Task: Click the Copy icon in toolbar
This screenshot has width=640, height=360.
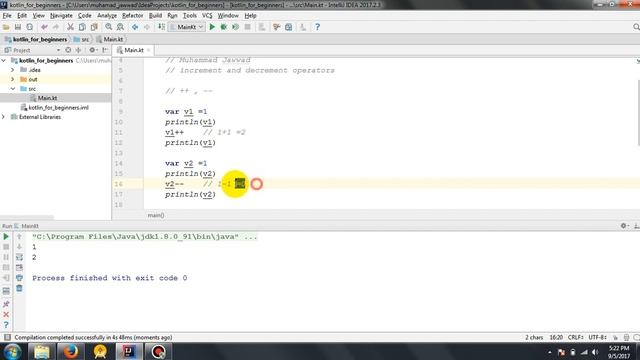Action: tap(82, 27)
